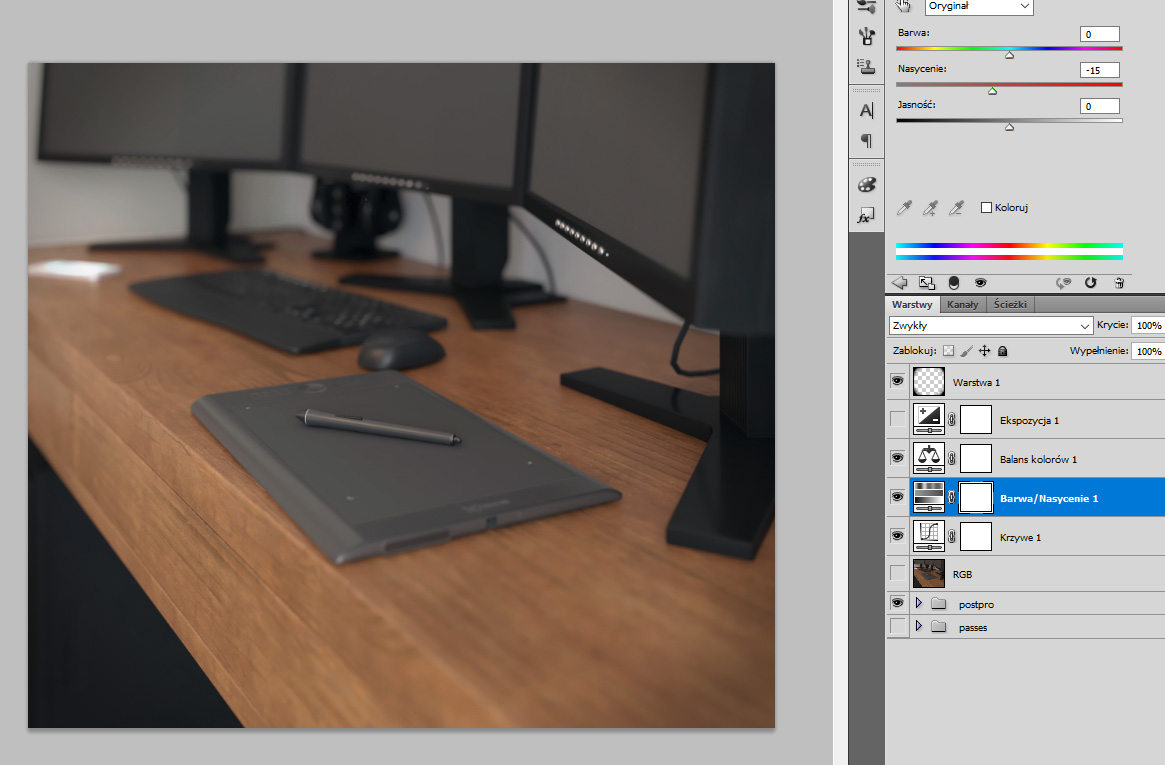
Task: Switch to the Kanały tab
Action: 962,305
